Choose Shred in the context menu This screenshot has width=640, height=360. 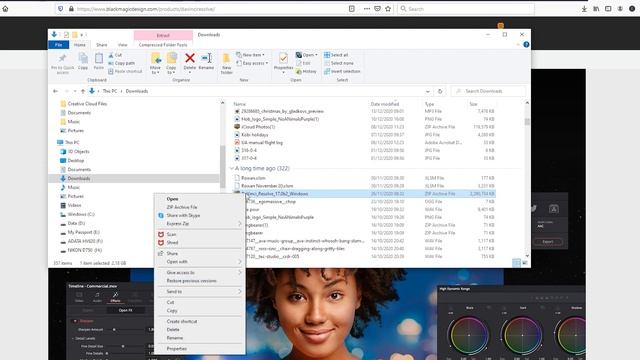(172, 242)
